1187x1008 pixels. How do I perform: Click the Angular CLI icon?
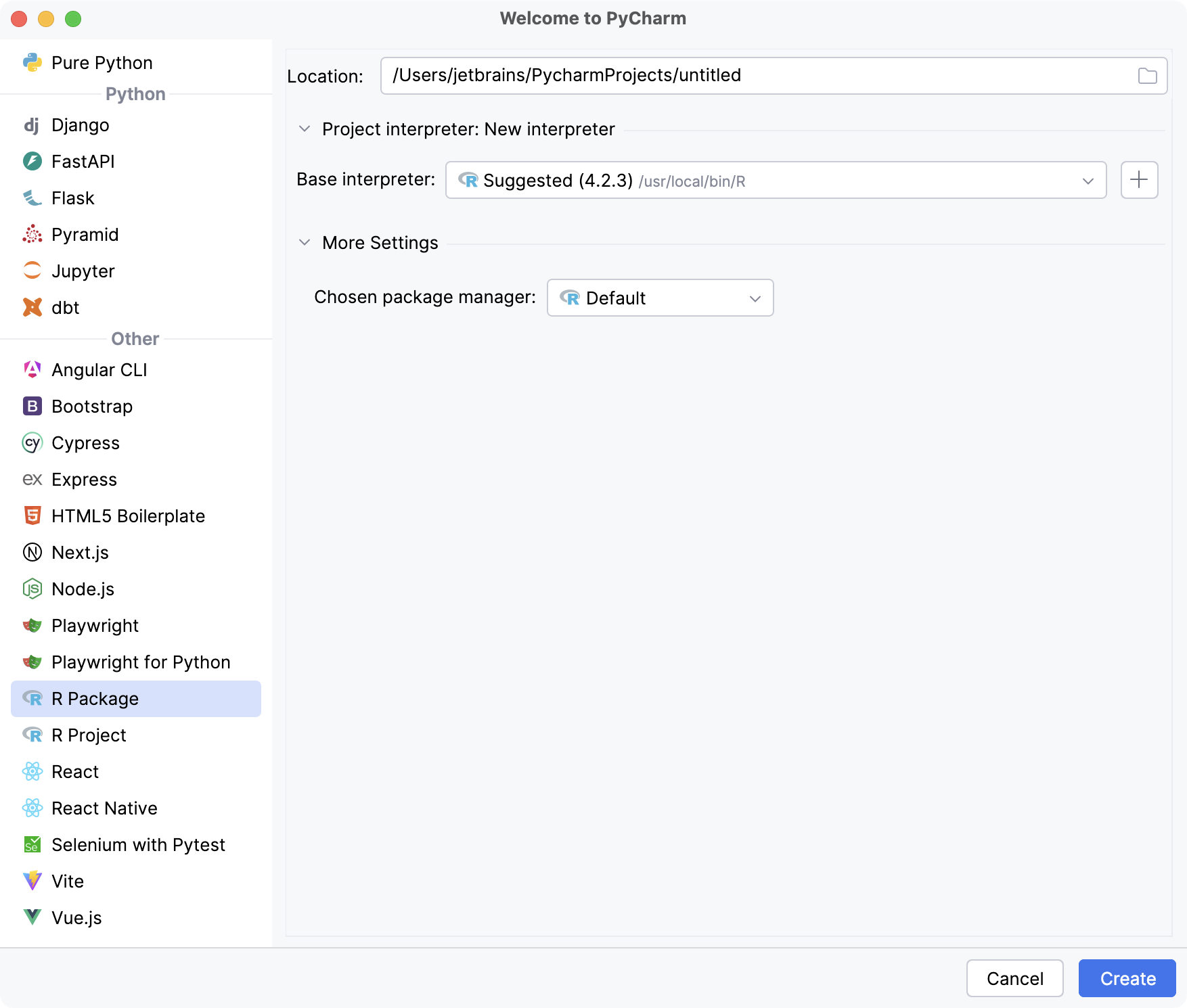coord(32,369)
